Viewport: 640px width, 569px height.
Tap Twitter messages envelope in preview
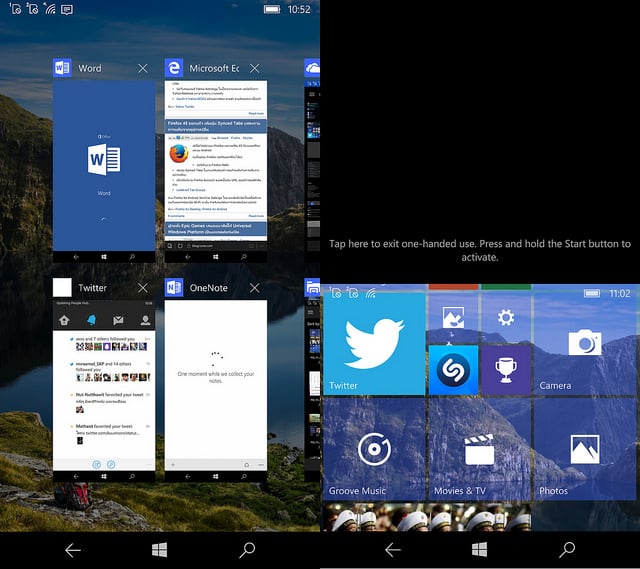coord(118,320)
